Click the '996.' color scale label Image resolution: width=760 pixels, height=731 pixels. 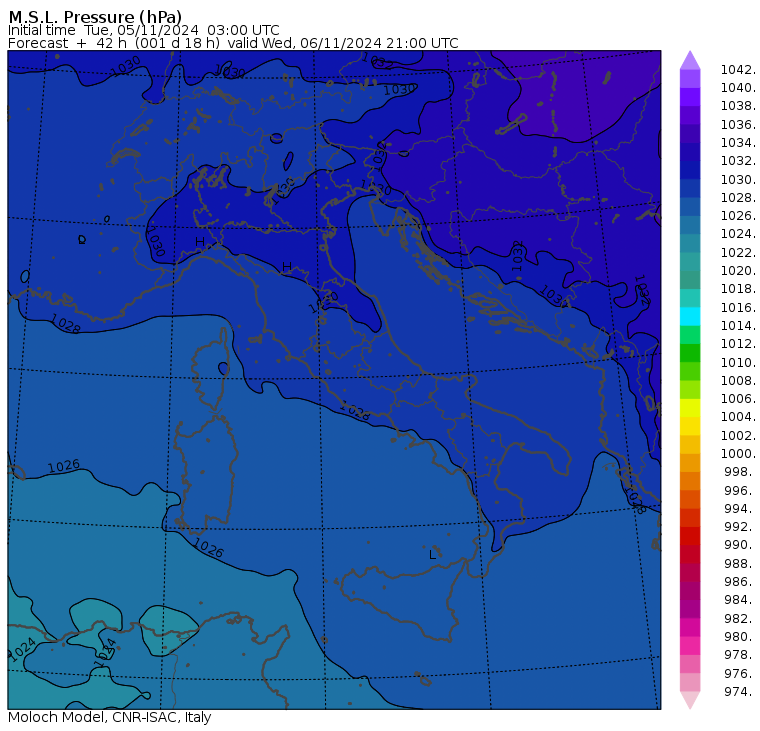[x=740, y=491]
